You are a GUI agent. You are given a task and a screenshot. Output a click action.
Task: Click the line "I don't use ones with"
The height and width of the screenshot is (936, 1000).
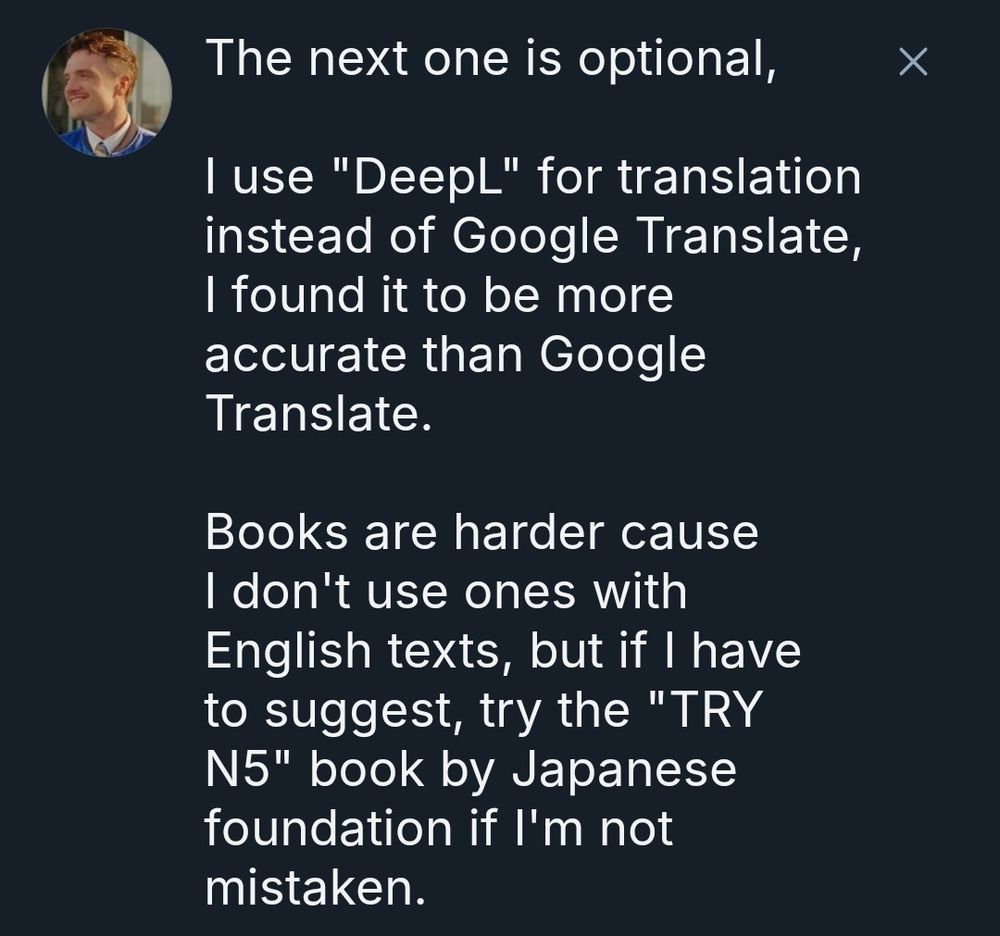pyautogui.click(x=446, y=591)
